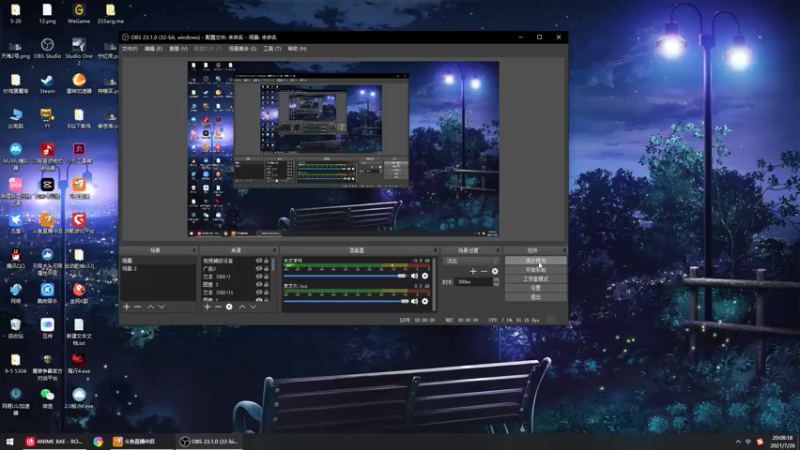Mute the first mixer channel speaker
Screen dimensions: 800x450
point(414,276)
